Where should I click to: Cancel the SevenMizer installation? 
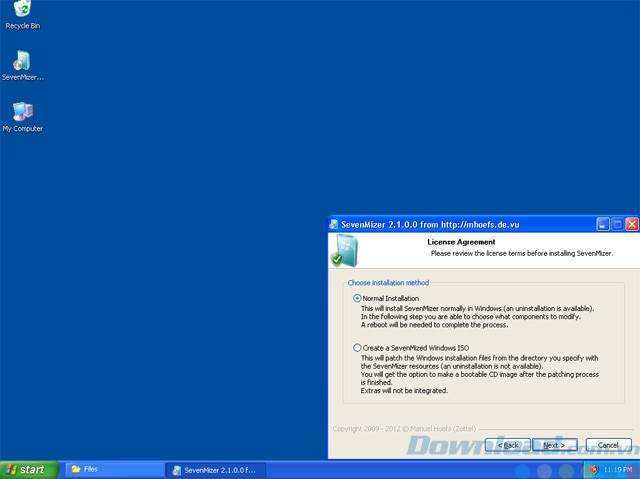(608, 444)
